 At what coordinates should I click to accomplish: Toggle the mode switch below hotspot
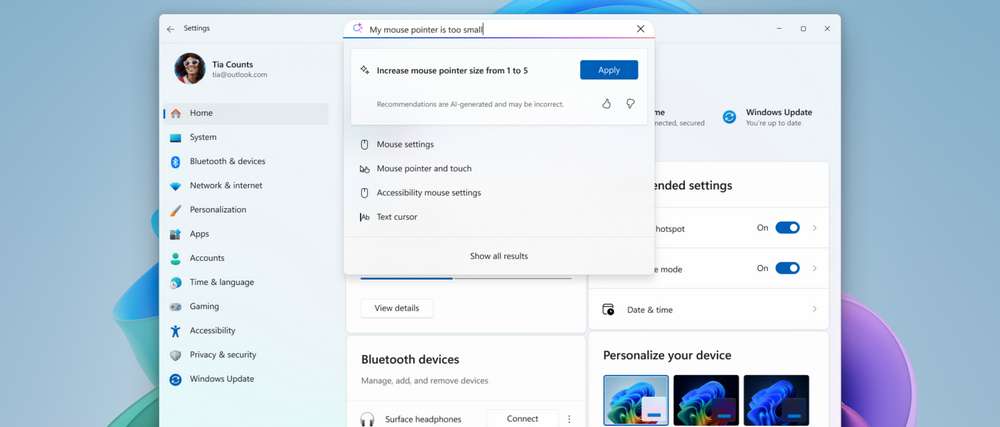click(787, 268)
